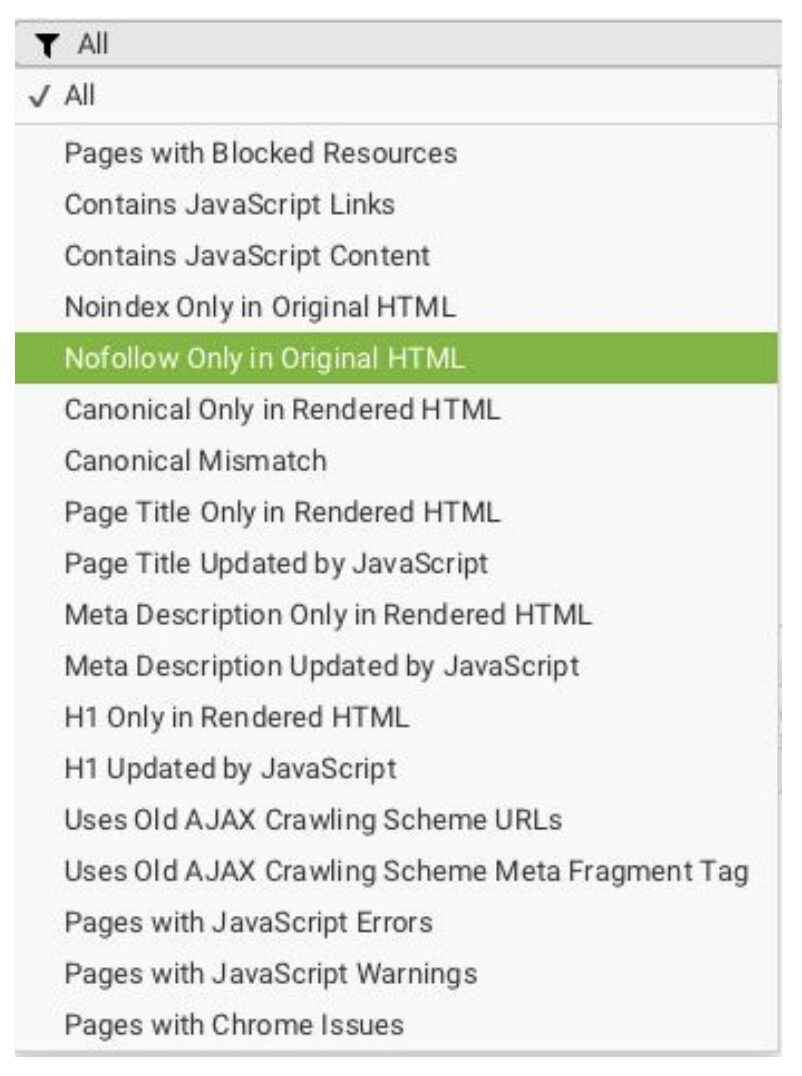Pick Contains JavaScript Content filter
This screenshot has width=802, height=1076.
coord(397,256)
